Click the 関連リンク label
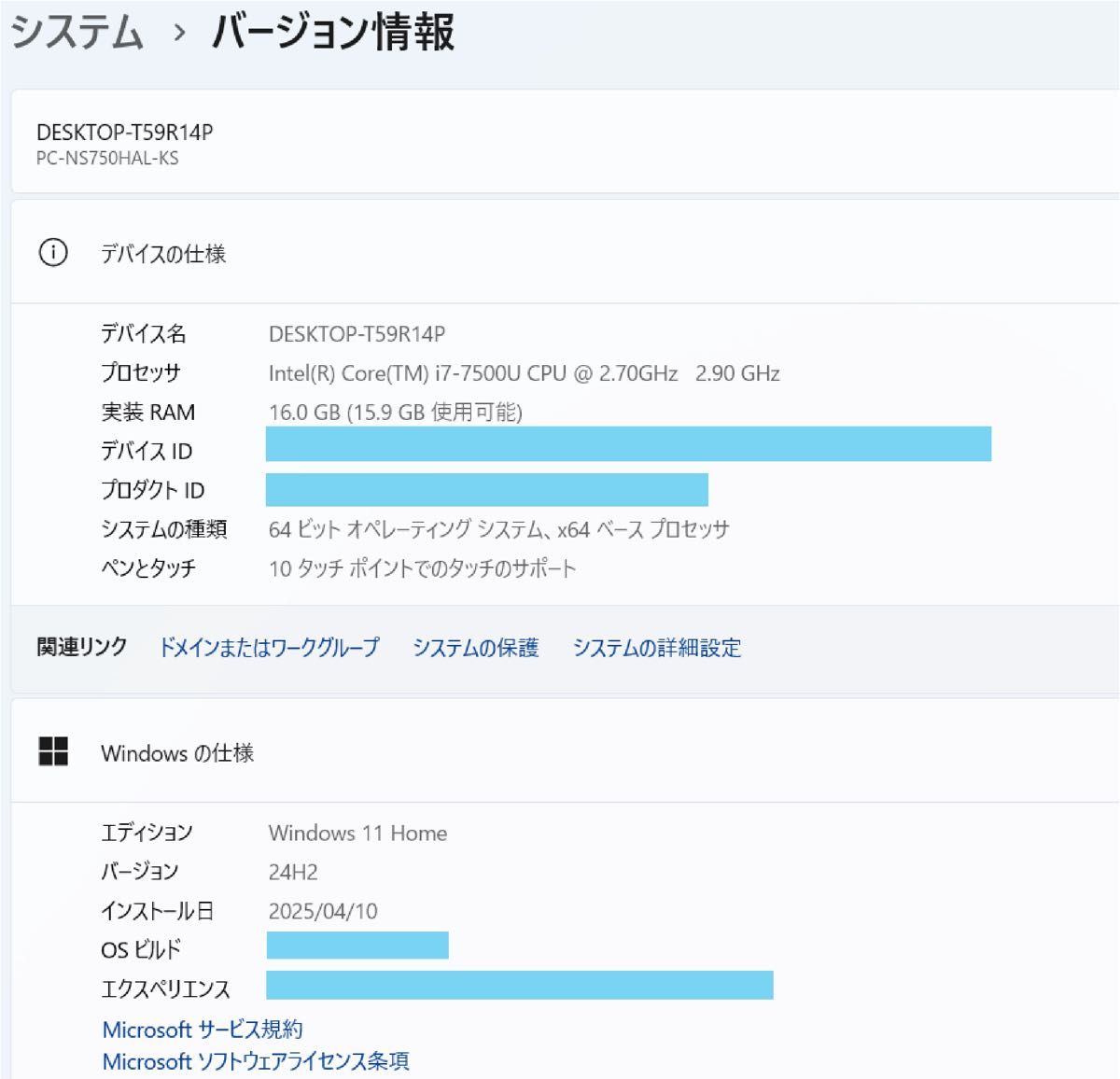The image size is (1120, 1079). pos(82,647)
